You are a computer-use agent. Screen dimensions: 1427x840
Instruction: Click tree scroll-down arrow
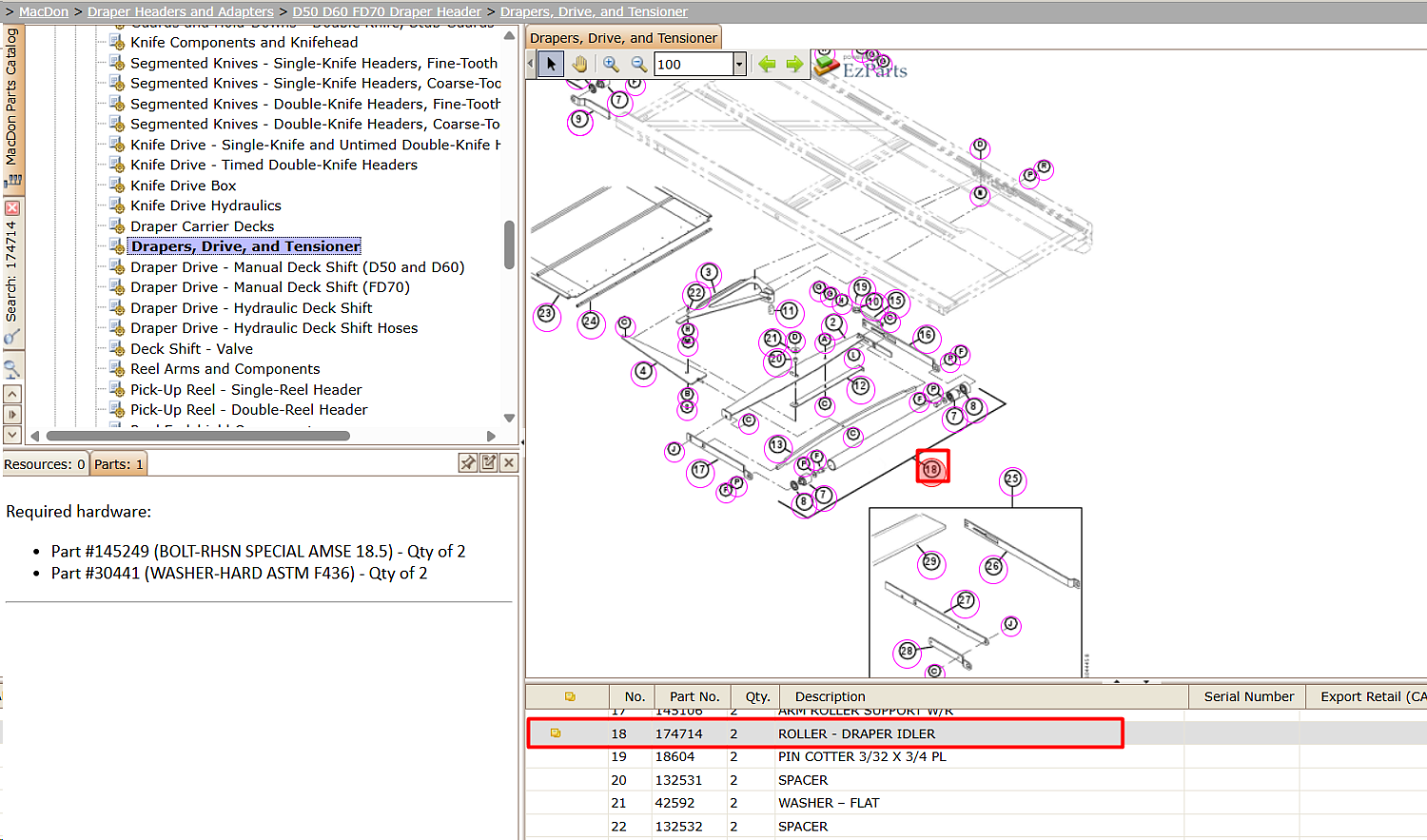[x=509, y=418]
